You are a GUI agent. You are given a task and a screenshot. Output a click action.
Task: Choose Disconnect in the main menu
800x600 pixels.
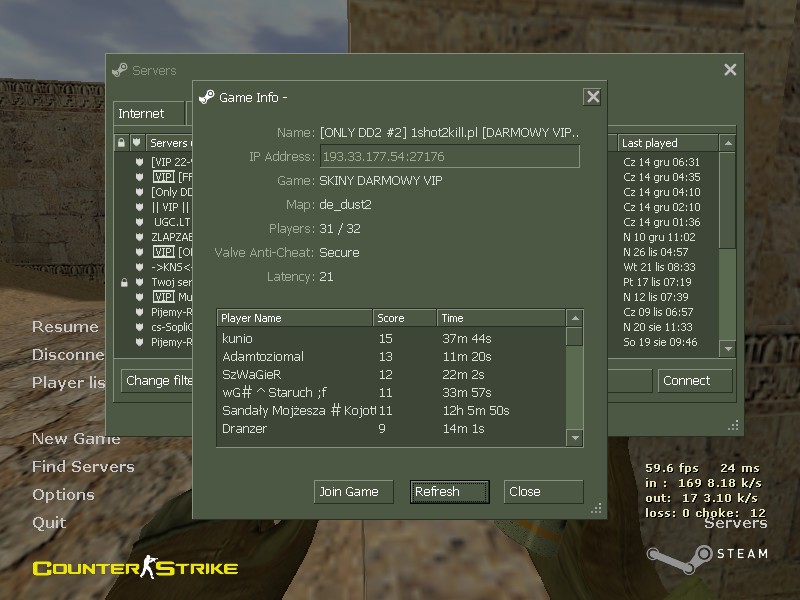(x=68, y=355)
